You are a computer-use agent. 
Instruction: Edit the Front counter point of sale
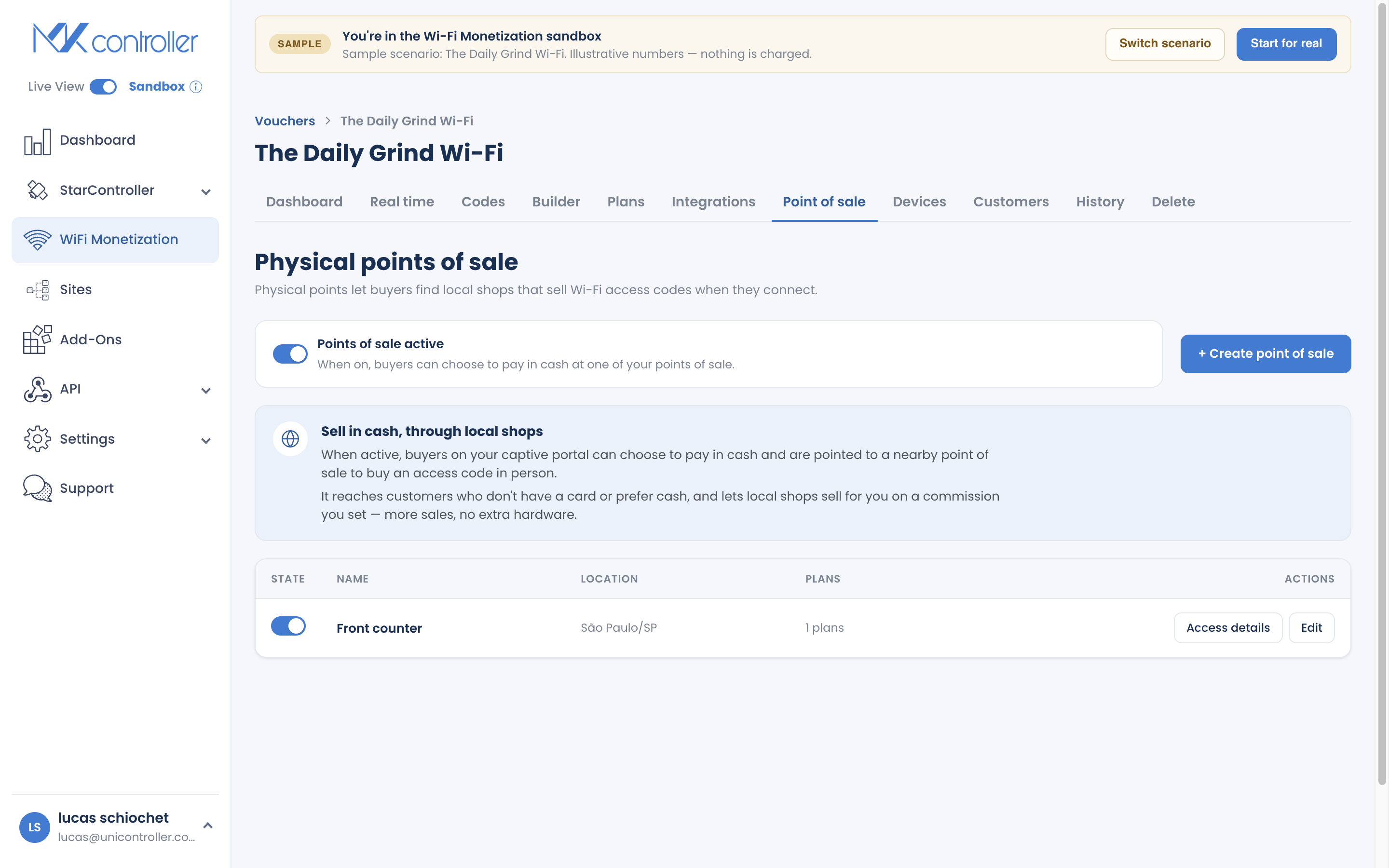[1311, 627]
